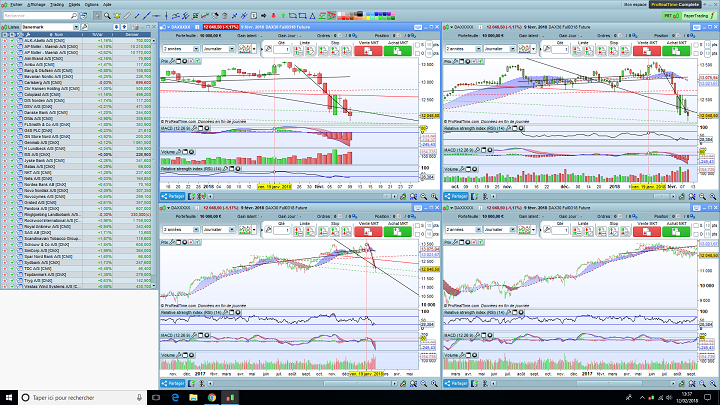This screenshot has width=720, height=405.
Task: Pick pink color swatch in drawing palette
Action: (x=393, y=14)
